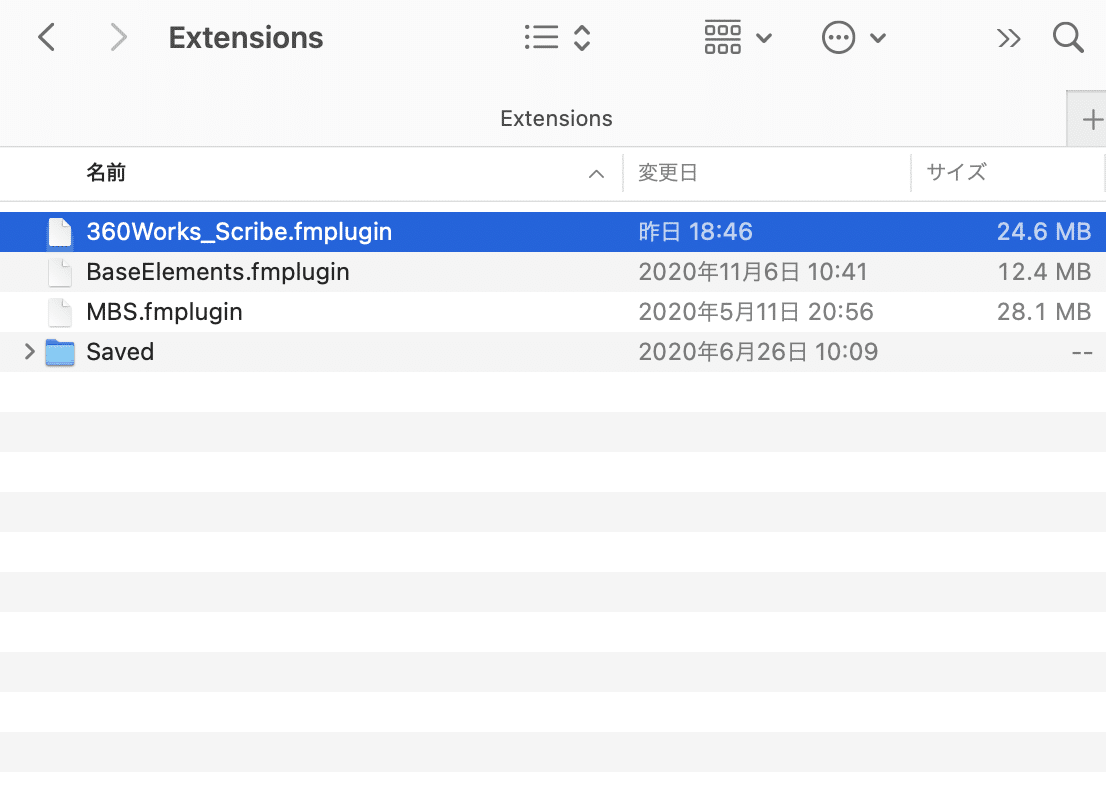The height and width of the screenshot is (786, 1106).
Task: Open Finder search with the magnifier icon
Action: click(x=1068, y=37)
